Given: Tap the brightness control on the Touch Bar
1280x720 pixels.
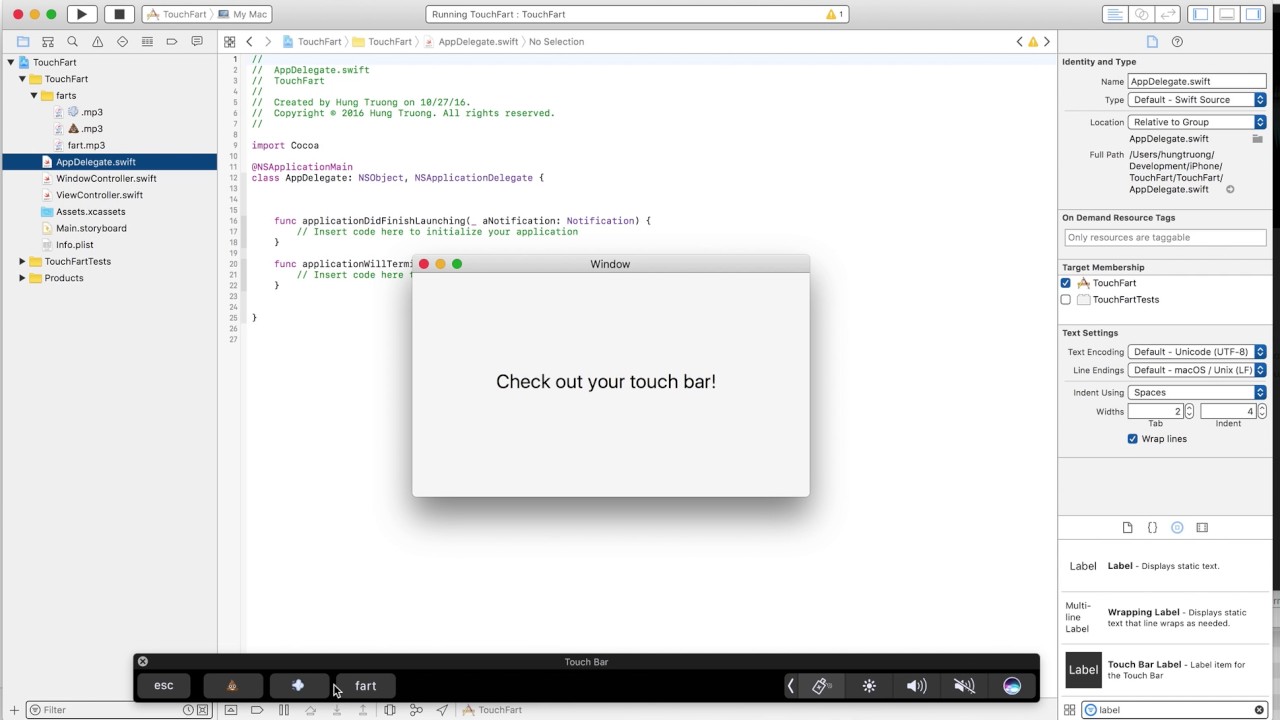Looking at the screenshot, I should coord(869,686).
